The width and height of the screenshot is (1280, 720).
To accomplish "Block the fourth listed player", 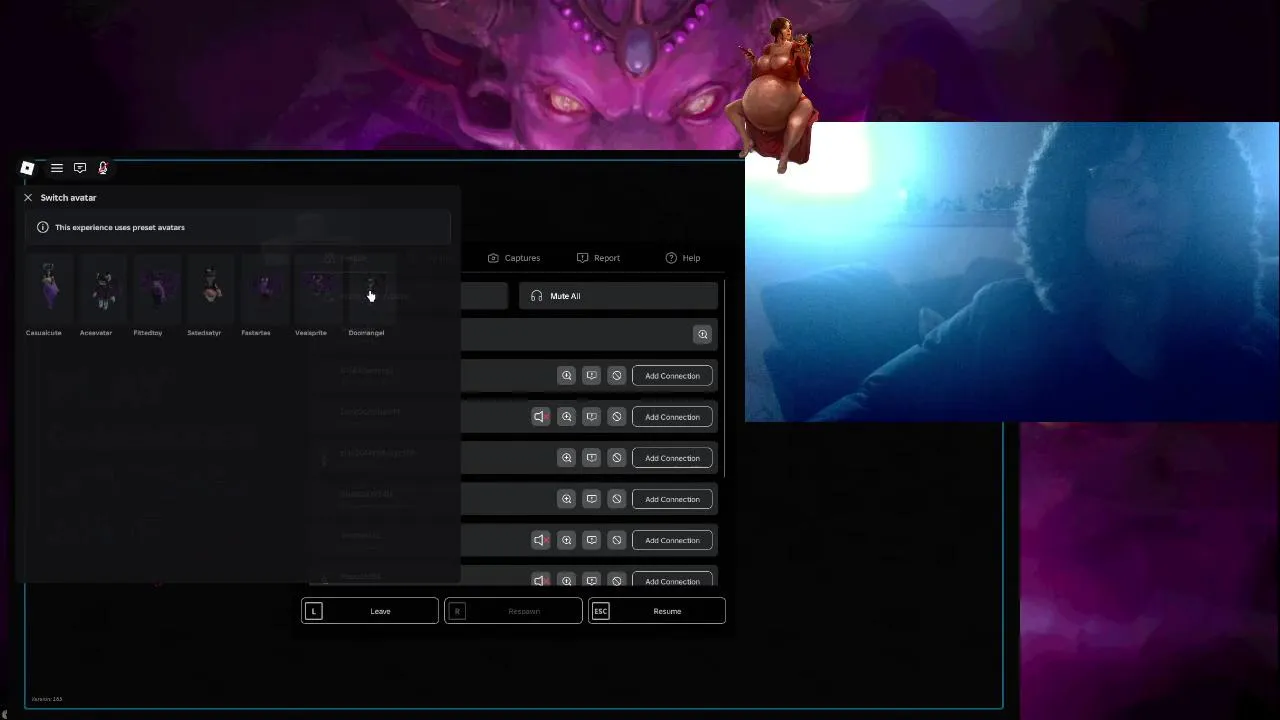I will coord(617,499).
